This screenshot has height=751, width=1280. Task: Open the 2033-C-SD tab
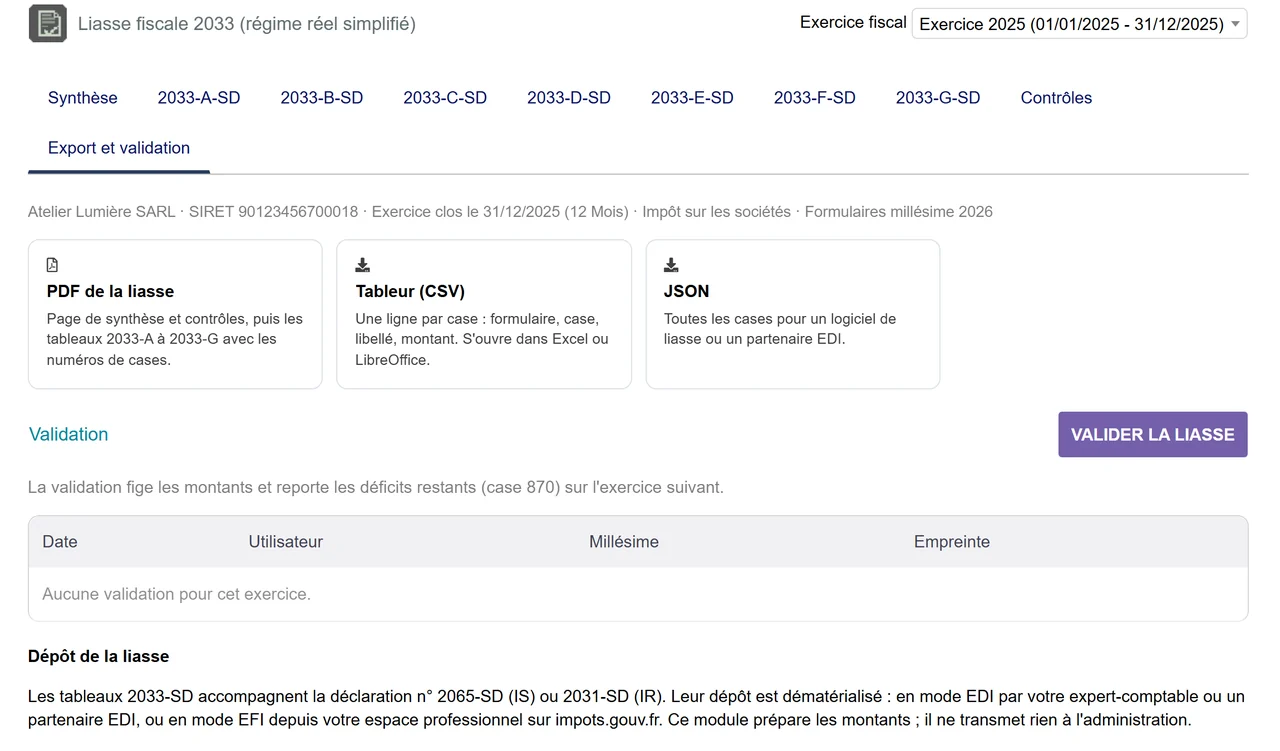pyautogui.click(x=445, y=98)
